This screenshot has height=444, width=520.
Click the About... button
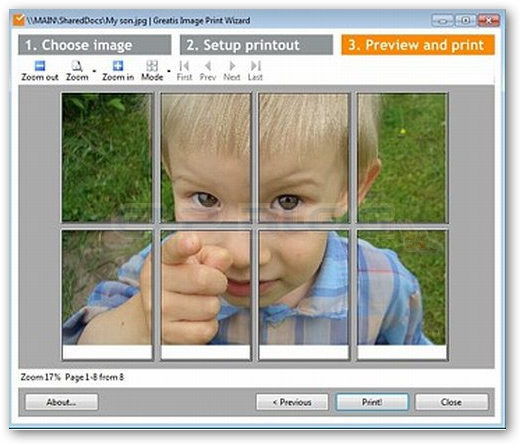(62, 402)
